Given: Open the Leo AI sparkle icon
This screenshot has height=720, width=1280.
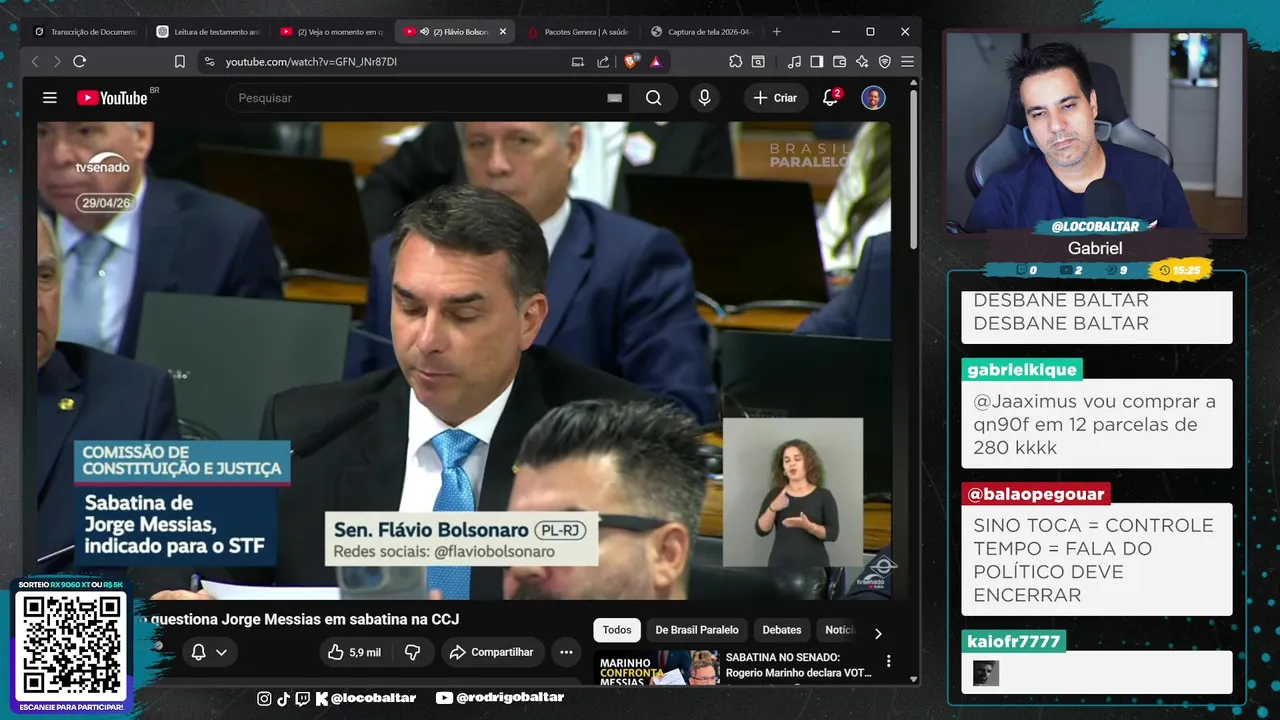Looking at the screenshot, I should (x=862, y=62).
